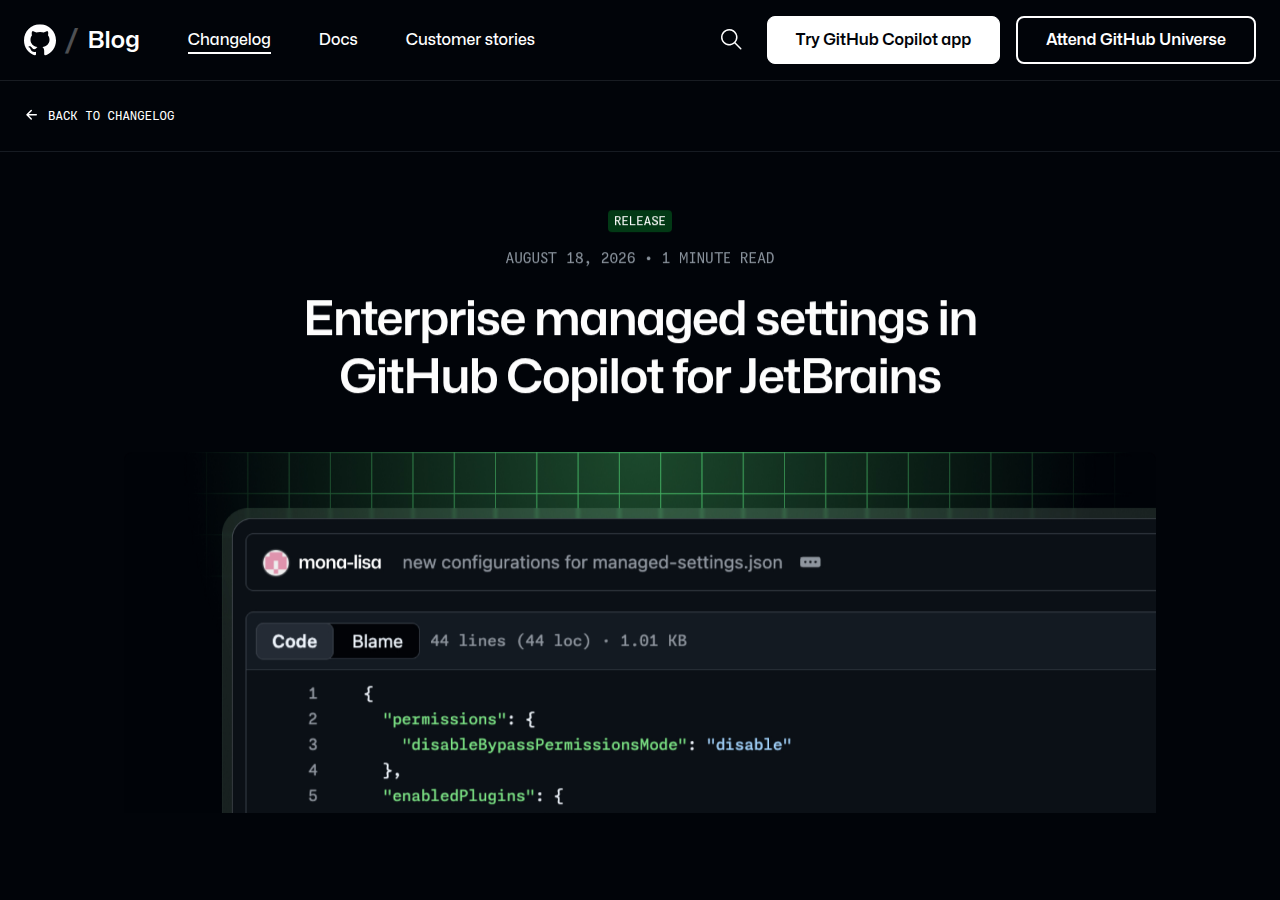Viewport: 1280px width, 900px height.
Task: Click mona-lisa avatar in the screenshot
Action: click(276, 563)
